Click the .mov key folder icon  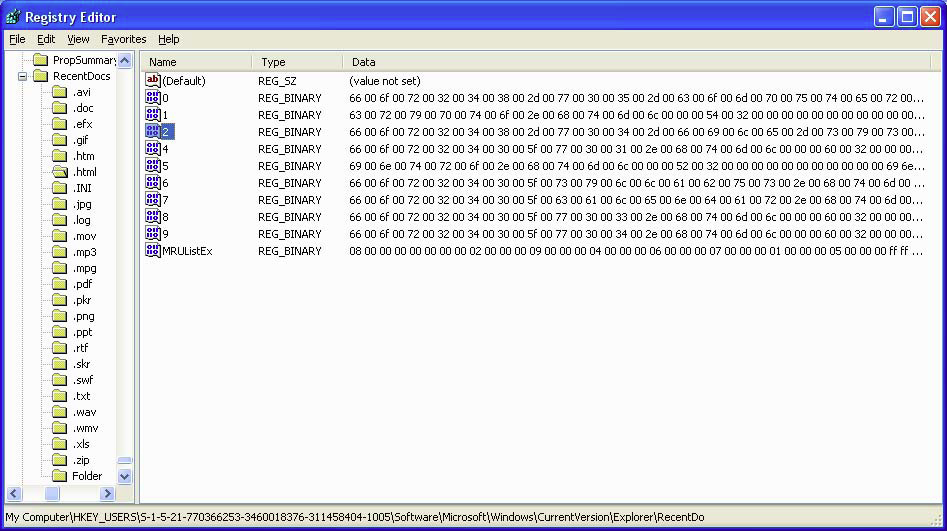[x=59, y=236]
